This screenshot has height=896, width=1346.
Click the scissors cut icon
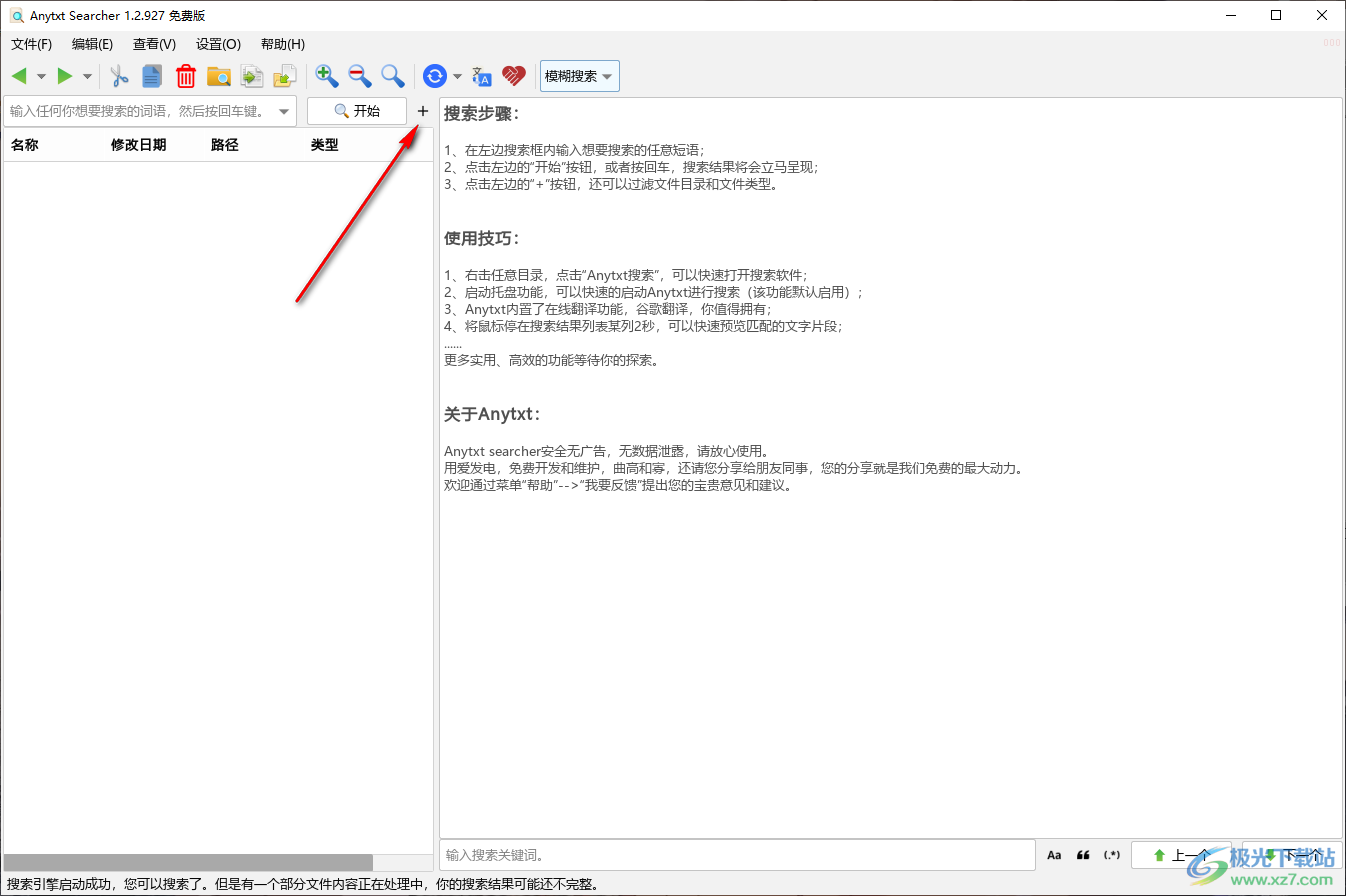point(120,76)
